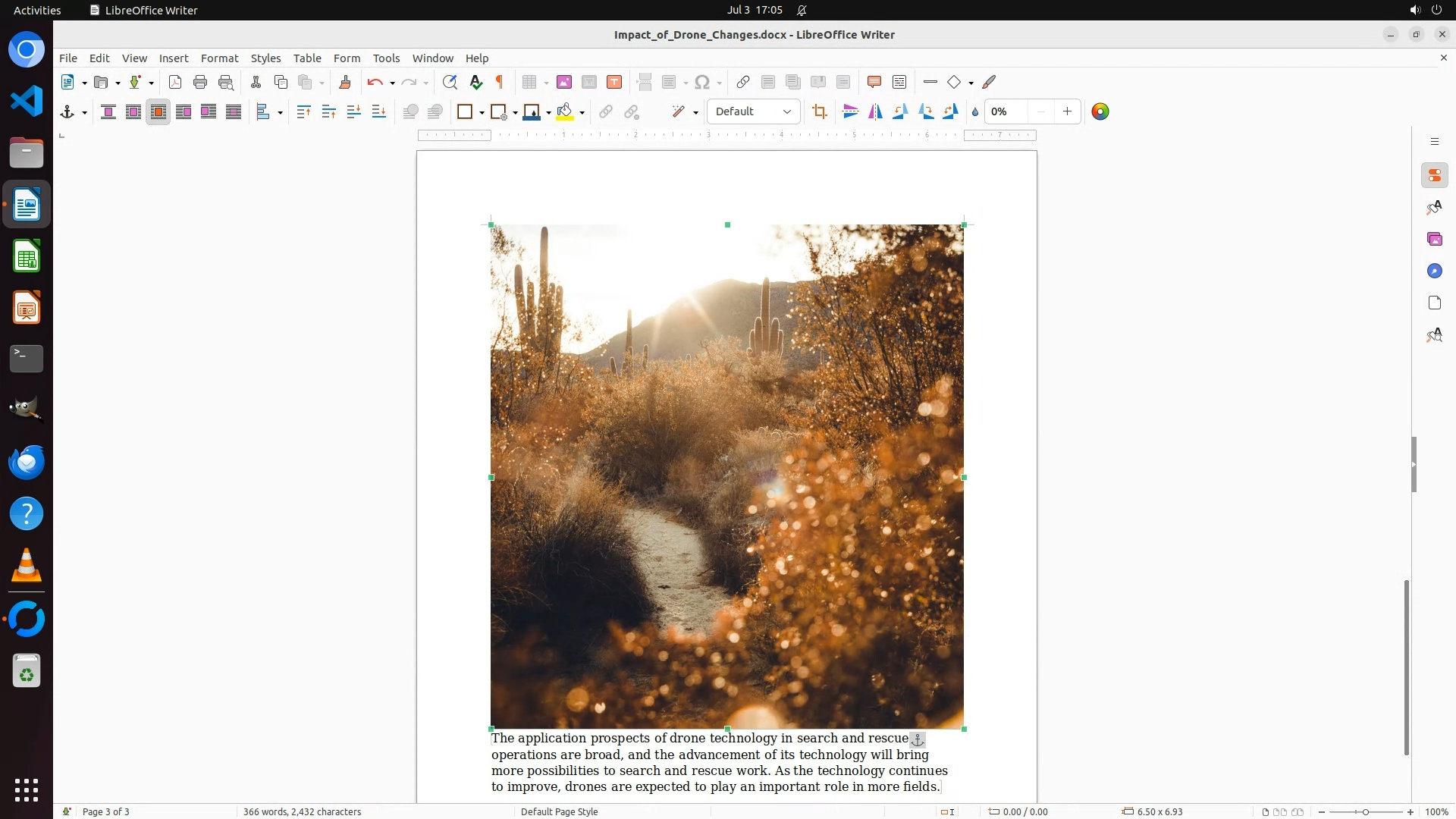The width and height of the screenshot is (1456, 819).
Task: Click the Check Spelling icon
Action: click(475, 82)
